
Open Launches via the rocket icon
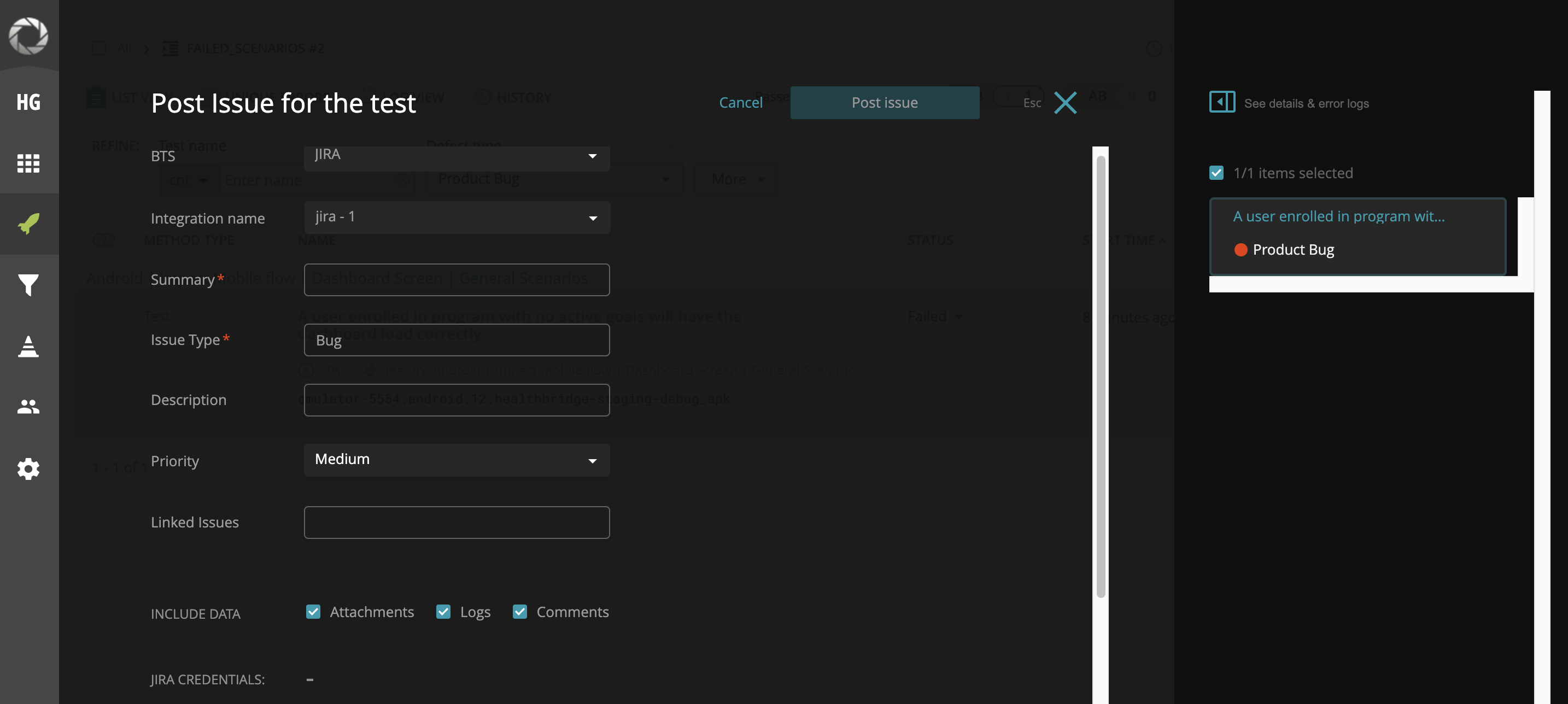[28, 224]
